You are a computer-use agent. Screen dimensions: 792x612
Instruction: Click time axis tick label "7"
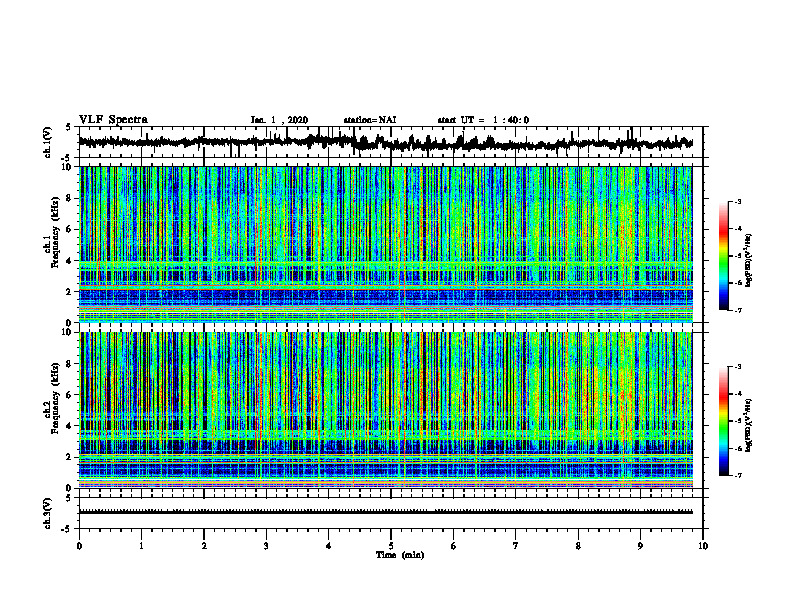516,546
